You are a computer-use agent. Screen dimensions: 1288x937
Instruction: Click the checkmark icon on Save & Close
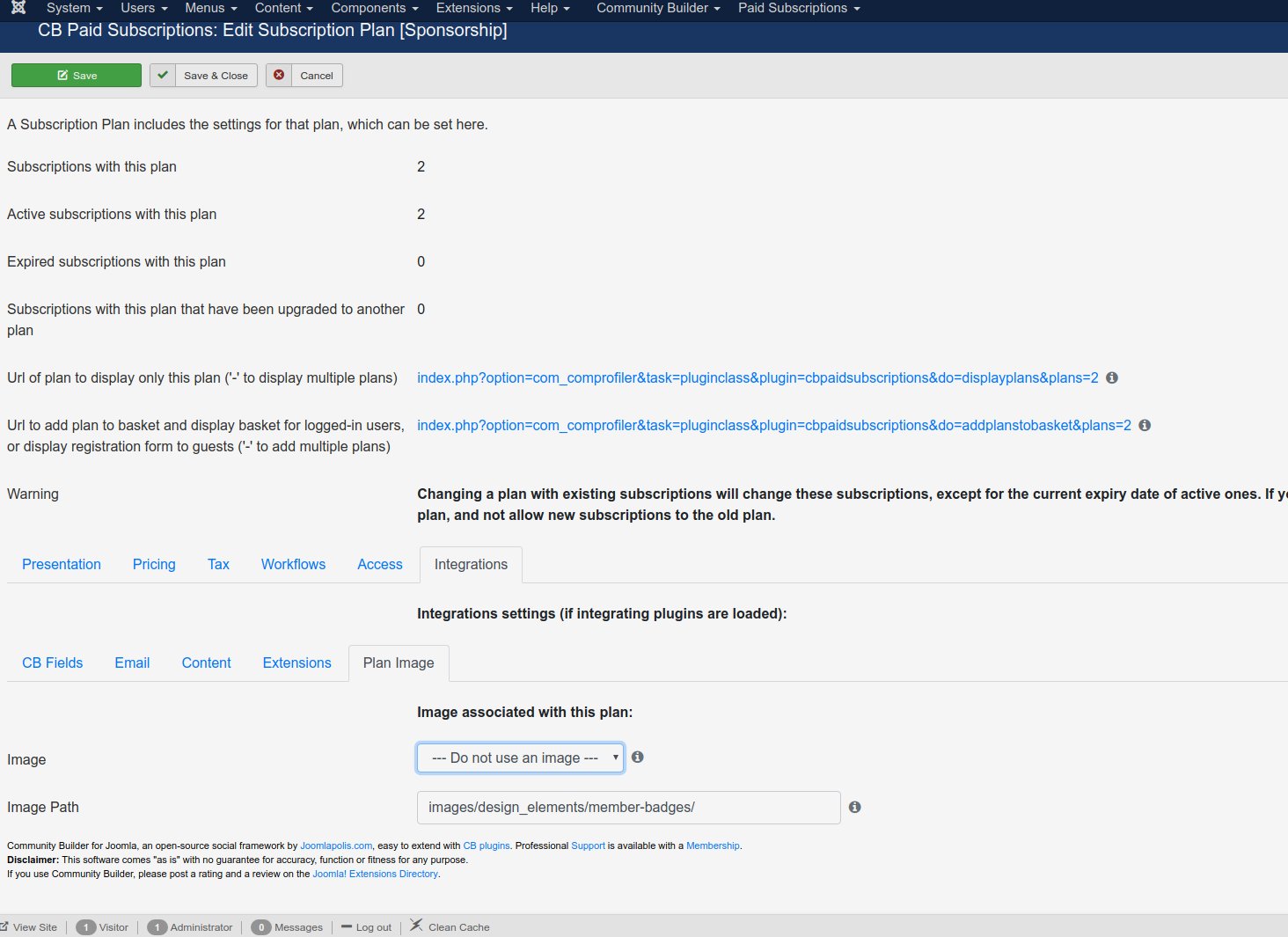click(x=163, y=76)
